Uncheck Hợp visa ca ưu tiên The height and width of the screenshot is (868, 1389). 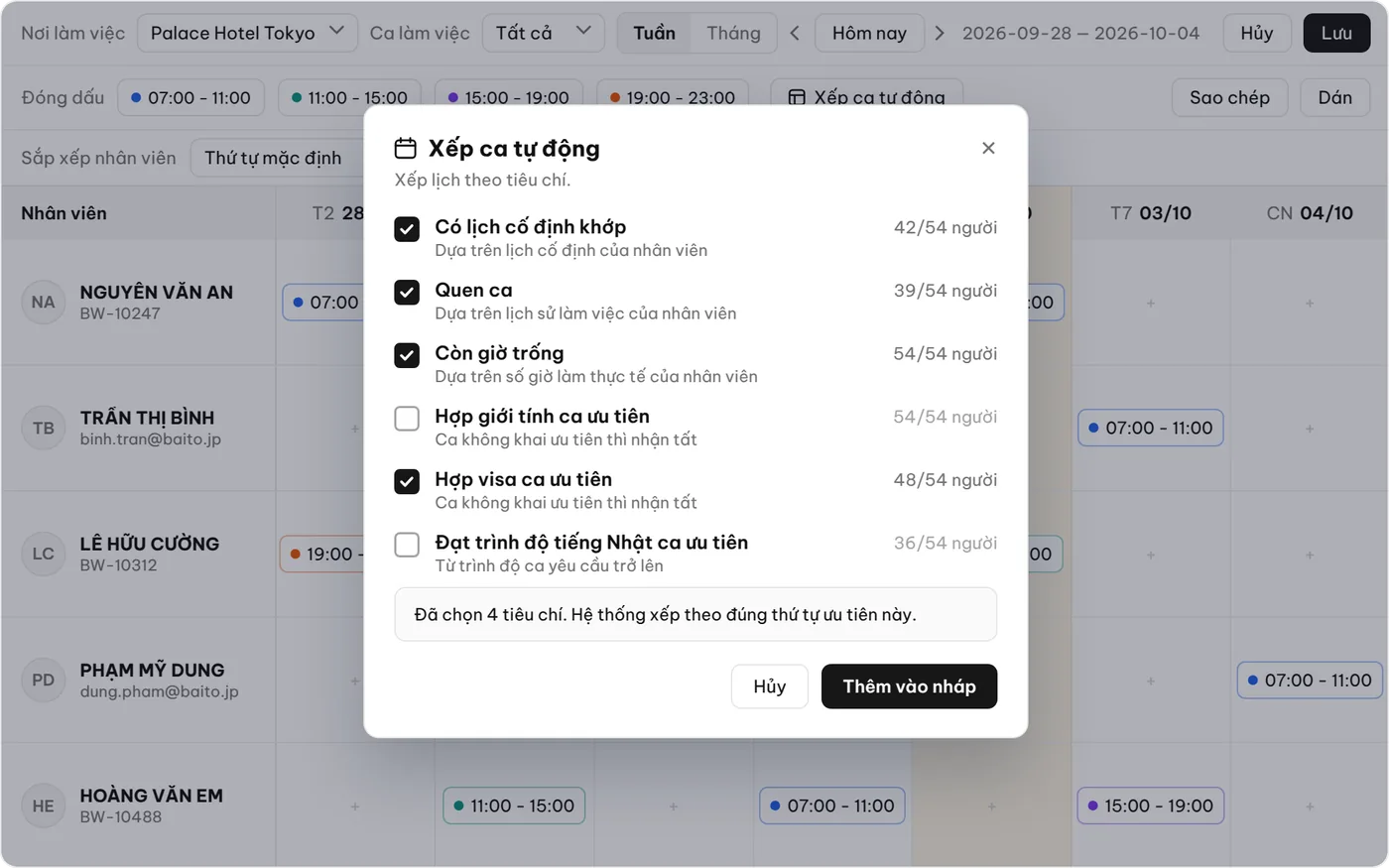pyautogui.click(x=407, y=481)
